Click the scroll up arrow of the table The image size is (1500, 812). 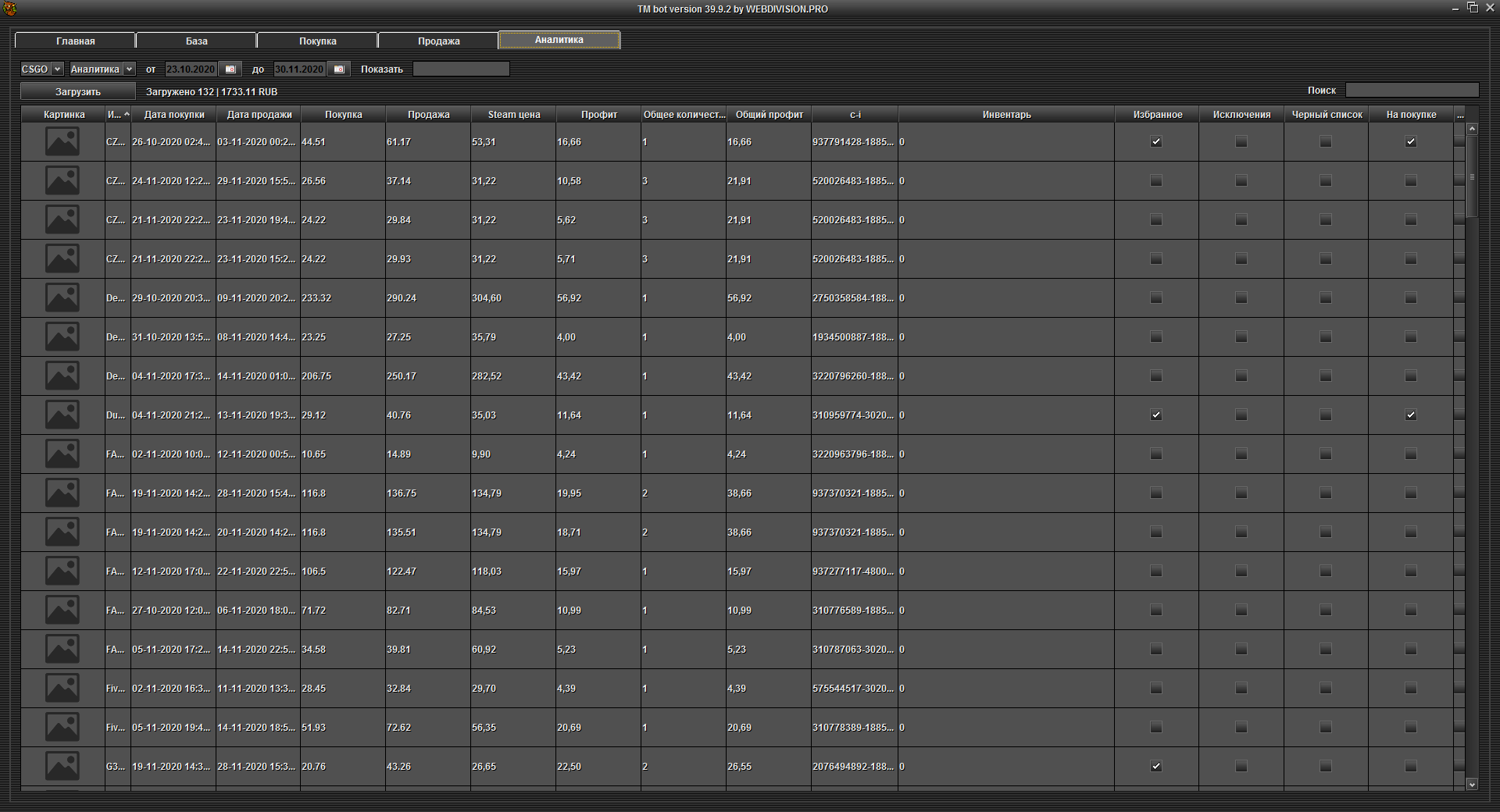click(x=1472, y=129)
